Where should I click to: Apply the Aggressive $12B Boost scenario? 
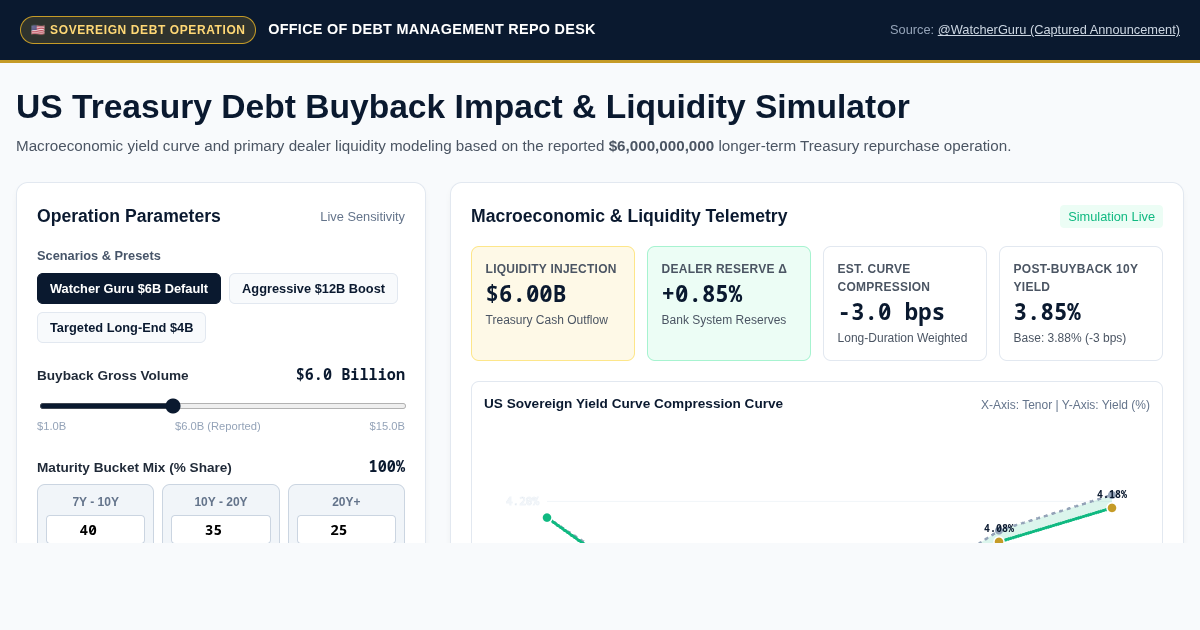(x=313, y=289)
